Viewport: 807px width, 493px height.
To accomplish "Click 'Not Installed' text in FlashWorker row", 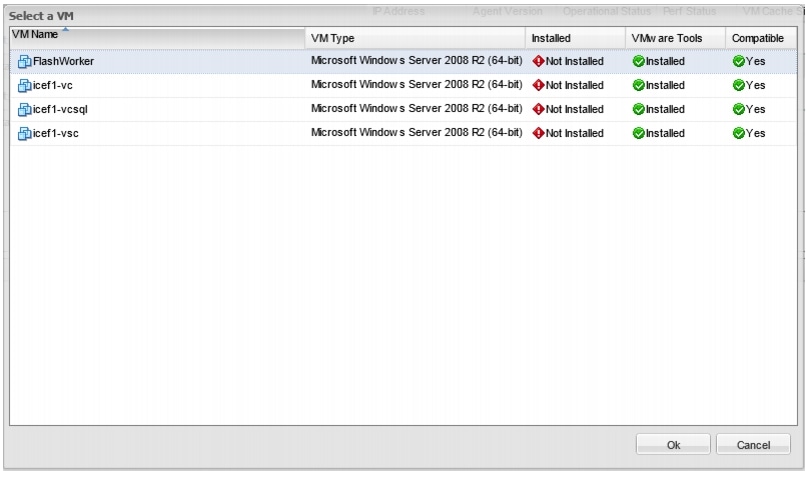I will click(x=574, y=61).
